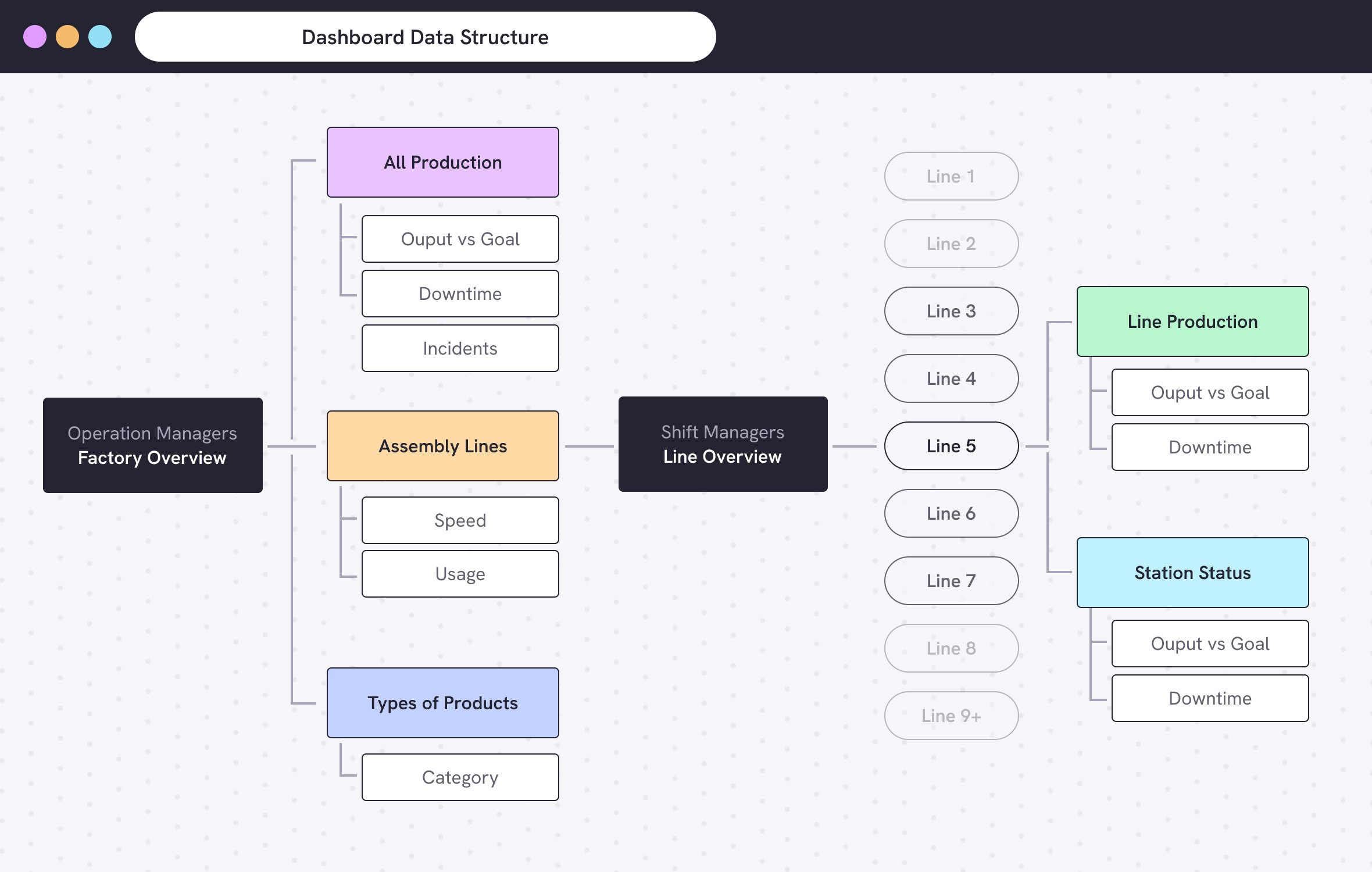The image size is (1372, 872).
Task: Click the blue circle in title bar
Action: [x=100, y=37]
